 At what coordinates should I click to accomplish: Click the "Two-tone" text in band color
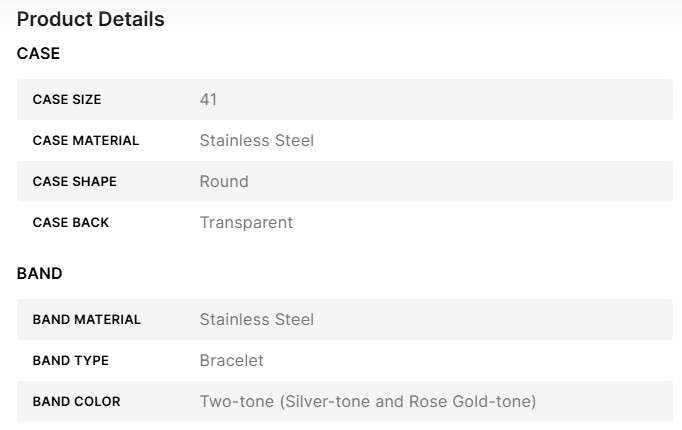236,402
